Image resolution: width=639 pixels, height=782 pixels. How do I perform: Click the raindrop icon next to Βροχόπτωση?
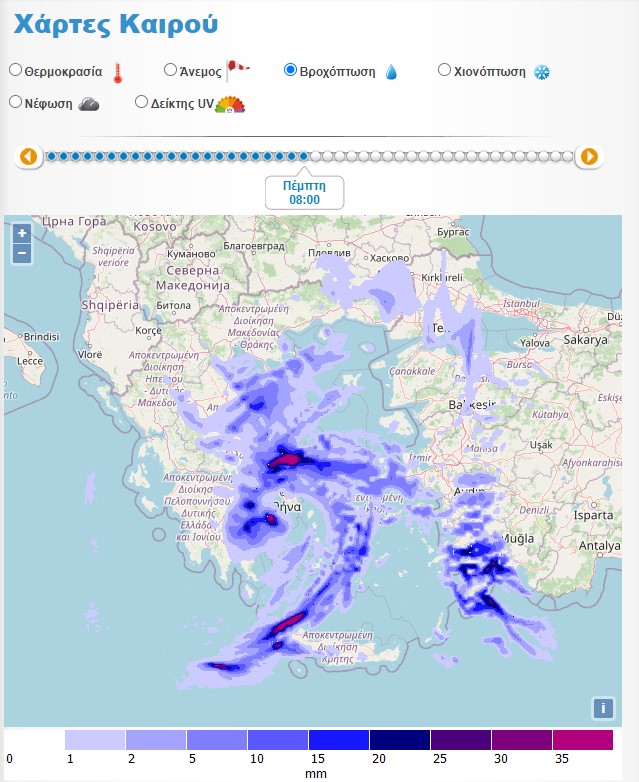point(391,72)
